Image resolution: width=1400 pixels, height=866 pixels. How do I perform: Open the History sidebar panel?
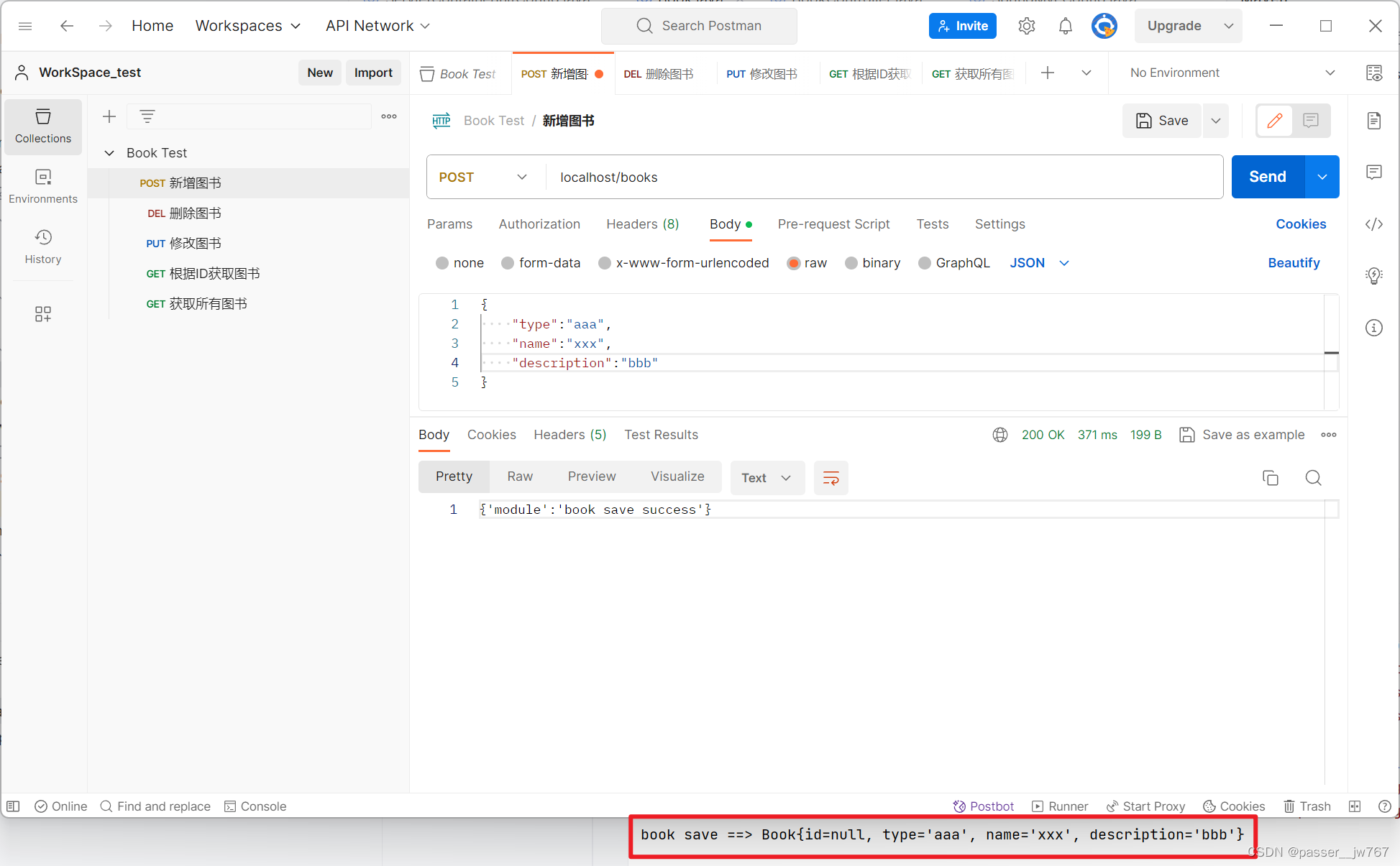click(43, 247)
